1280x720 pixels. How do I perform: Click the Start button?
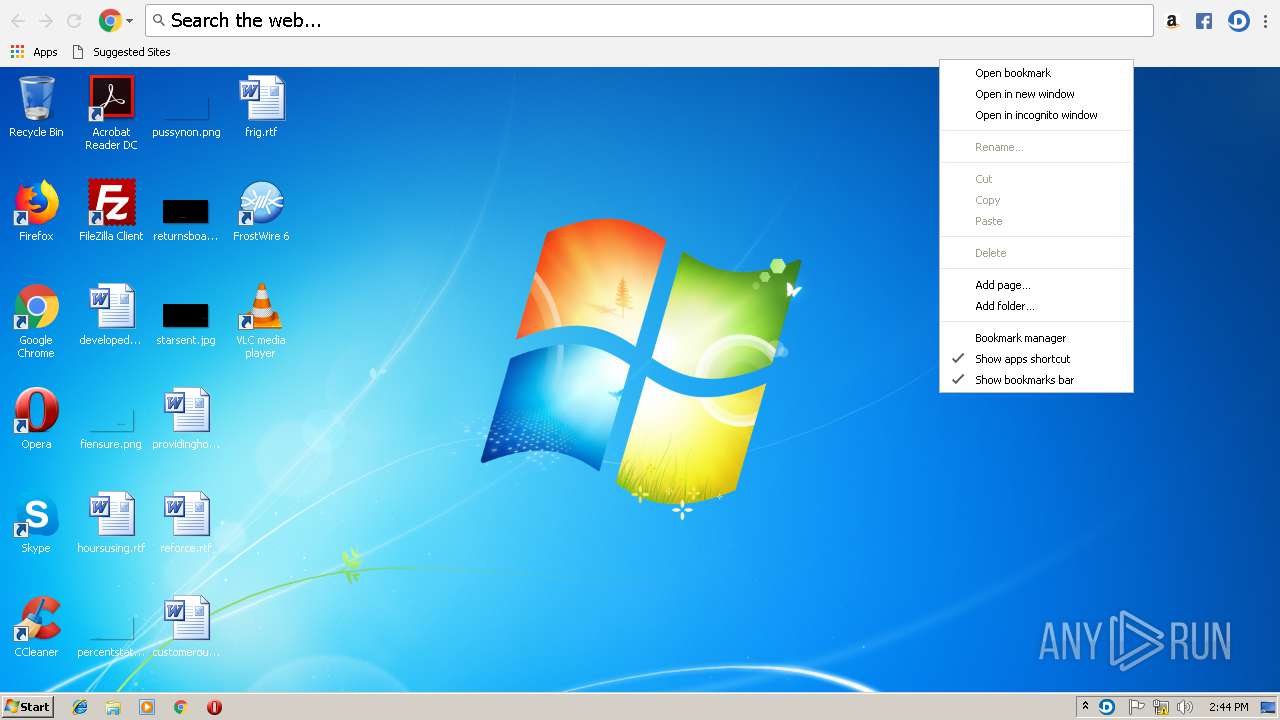(x=28, y=707)
